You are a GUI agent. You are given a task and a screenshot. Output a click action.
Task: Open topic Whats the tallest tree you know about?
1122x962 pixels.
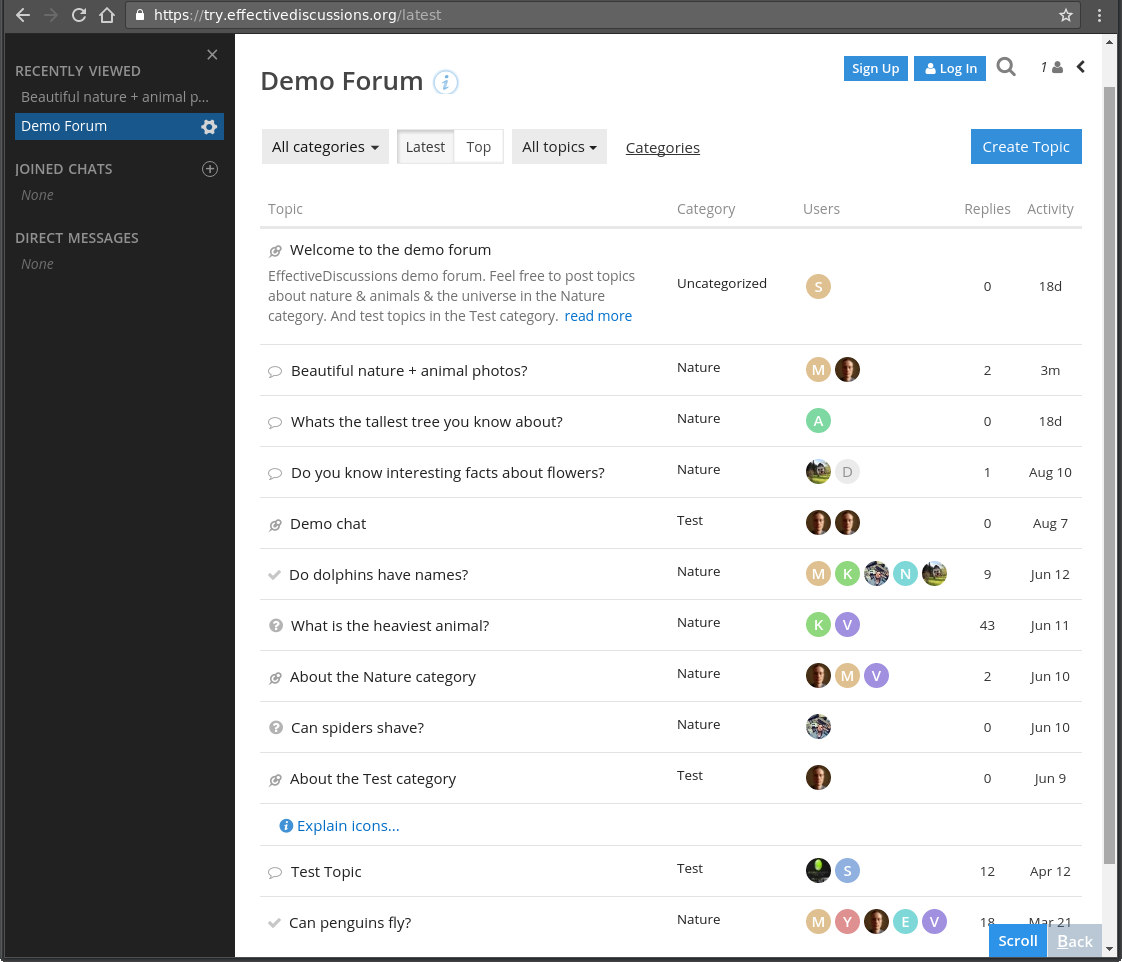[426, 422]
